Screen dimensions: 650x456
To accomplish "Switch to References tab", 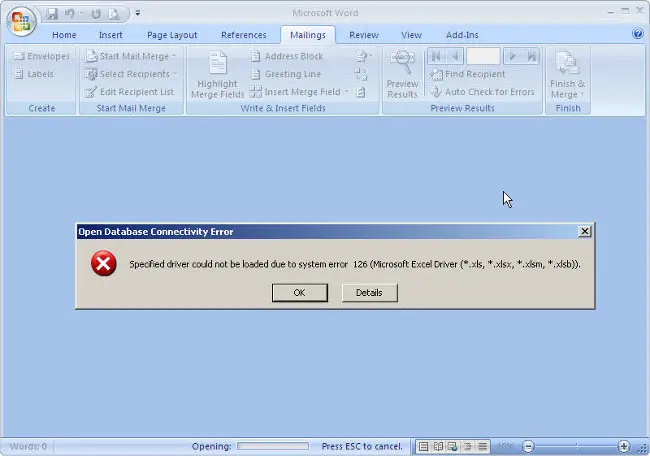I will (244, 35).
